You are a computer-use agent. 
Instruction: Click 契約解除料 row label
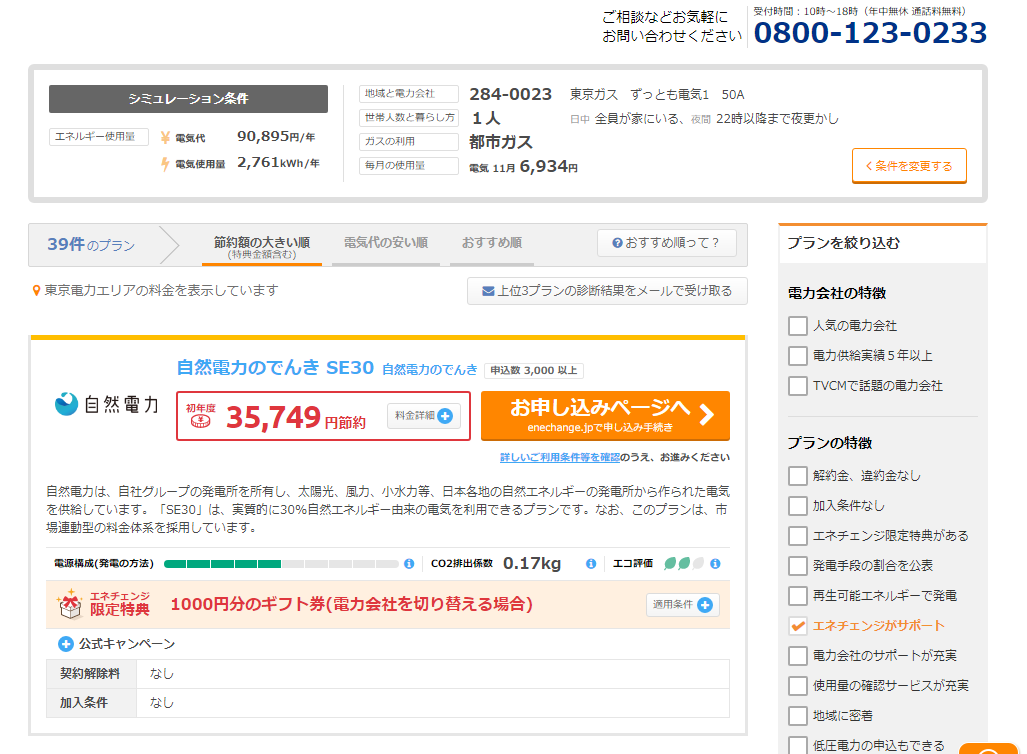(90, 673)
